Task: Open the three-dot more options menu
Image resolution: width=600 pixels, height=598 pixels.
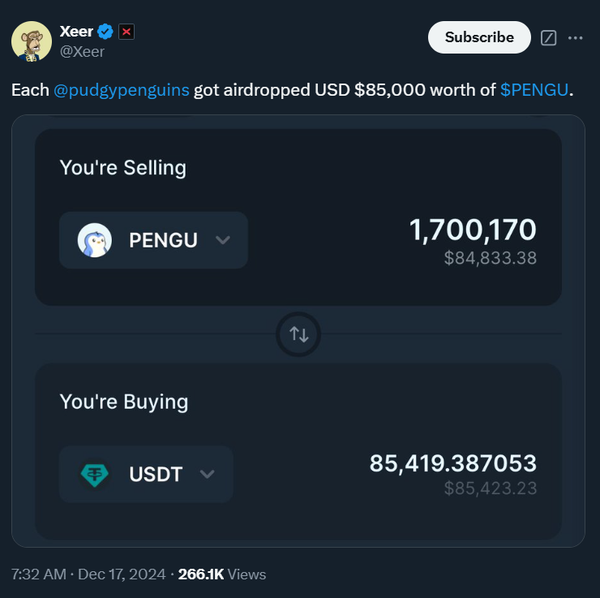Action: point(575,38)
